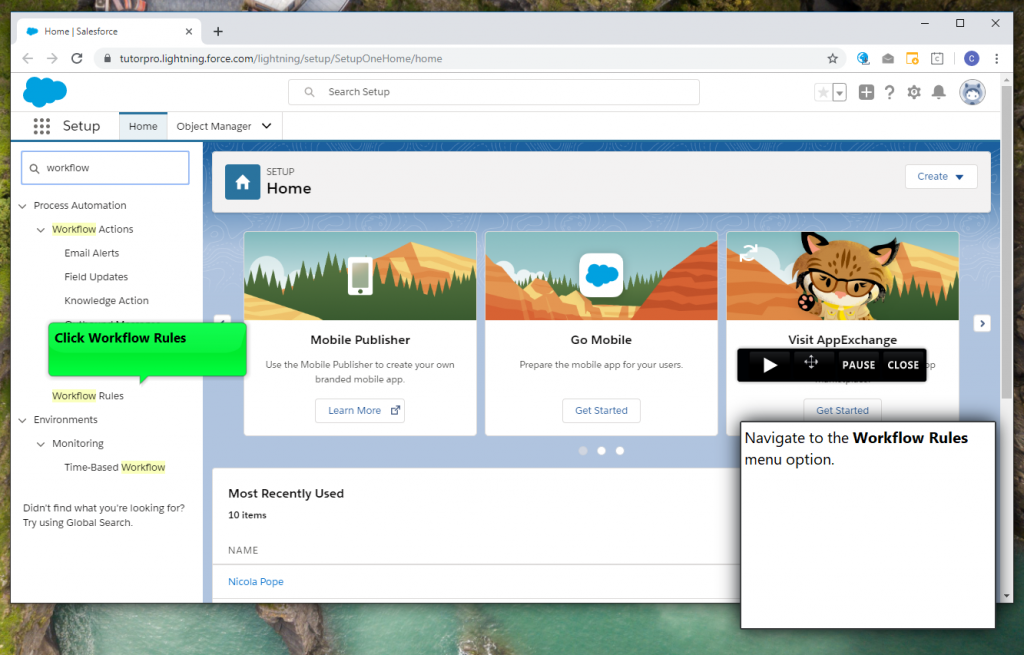Open Time-Based Workflow in sidebar
This screenshot has width=1024, height=655.
[114, 467]
